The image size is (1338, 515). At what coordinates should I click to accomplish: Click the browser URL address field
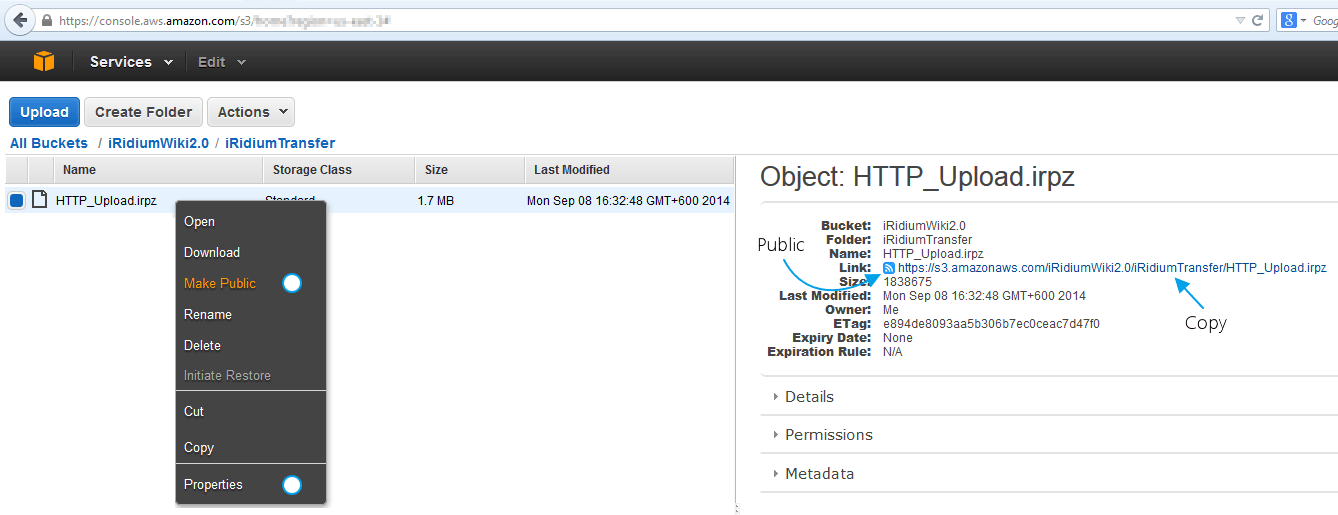pos(640,20)
